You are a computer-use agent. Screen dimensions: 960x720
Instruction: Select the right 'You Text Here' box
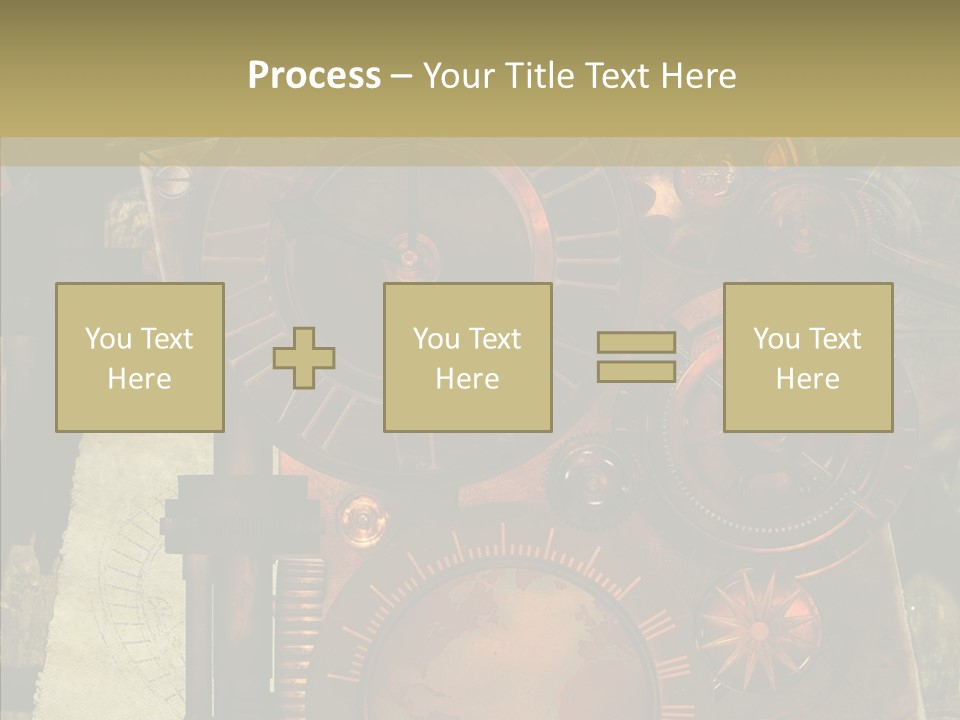click(x=807, y=357)
